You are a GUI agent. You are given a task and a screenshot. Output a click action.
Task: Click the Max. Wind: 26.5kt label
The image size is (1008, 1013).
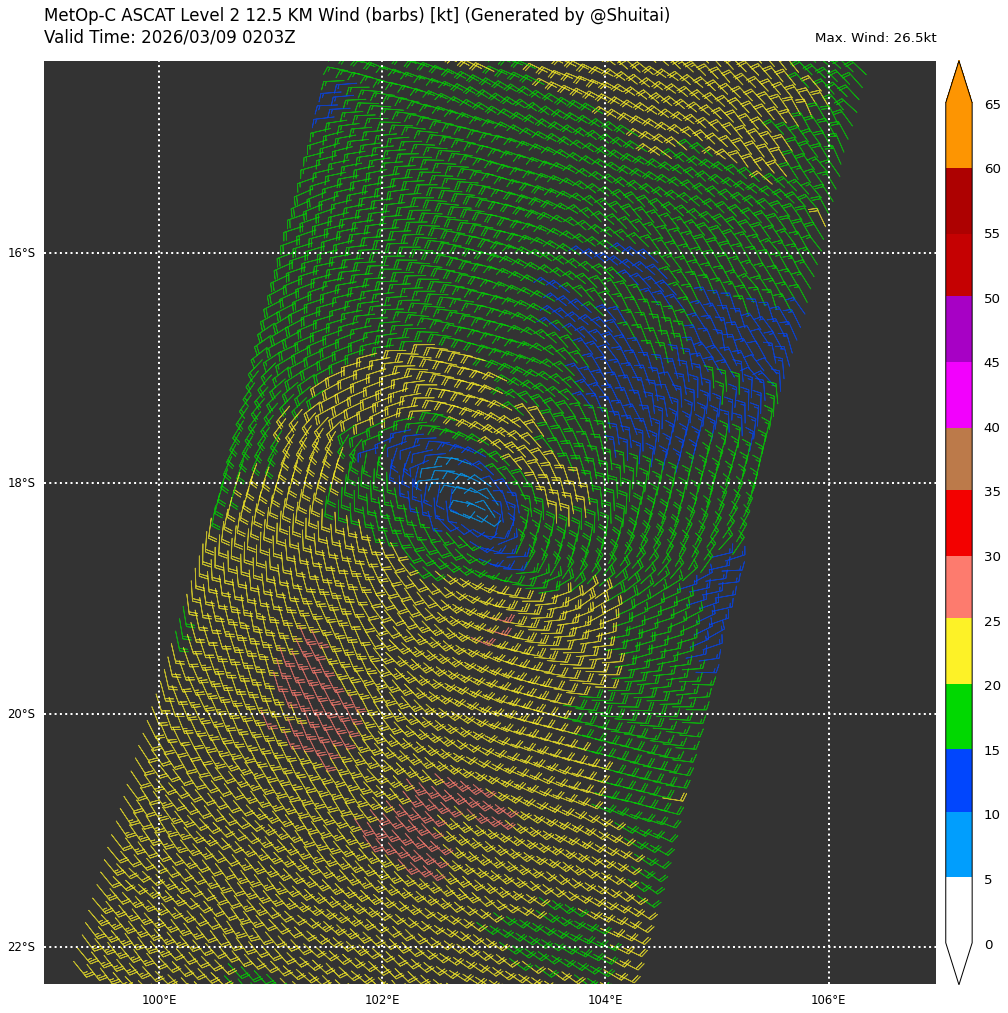pyautogui.click(x=875, y=38)
